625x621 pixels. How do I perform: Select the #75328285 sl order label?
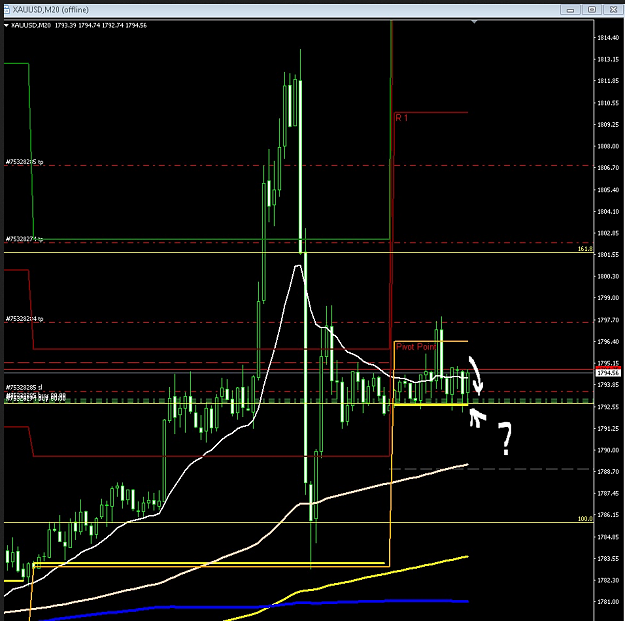24,387
